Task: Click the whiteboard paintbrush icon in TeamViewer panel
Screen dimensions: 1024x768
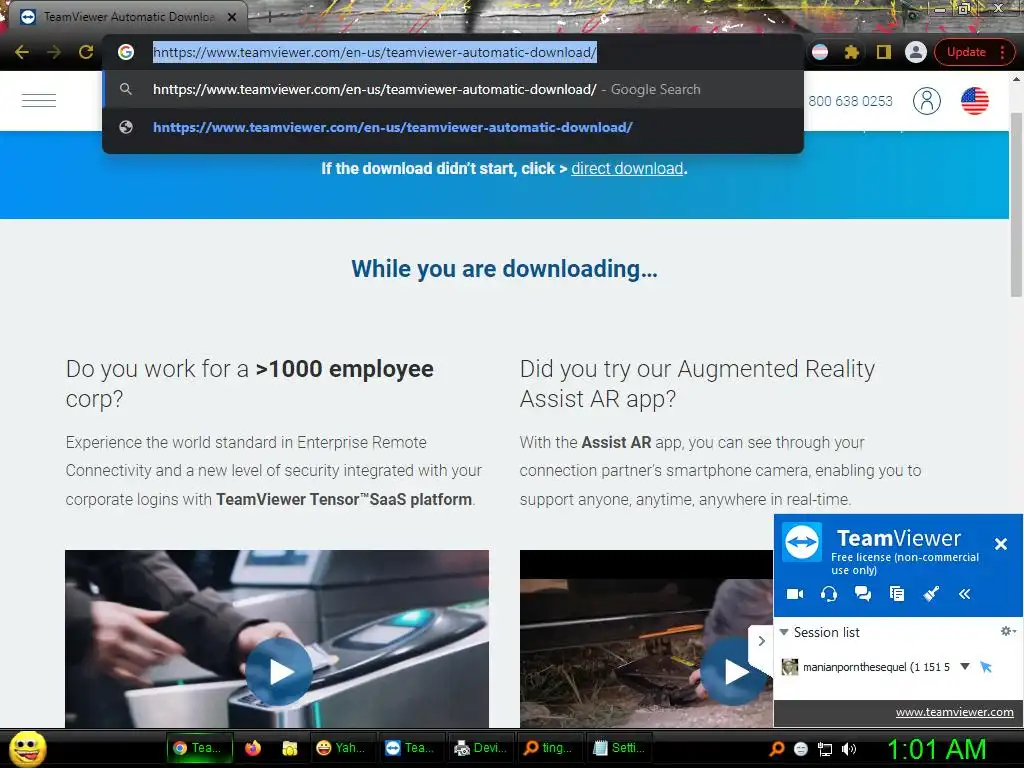Action: click(931, 594)
